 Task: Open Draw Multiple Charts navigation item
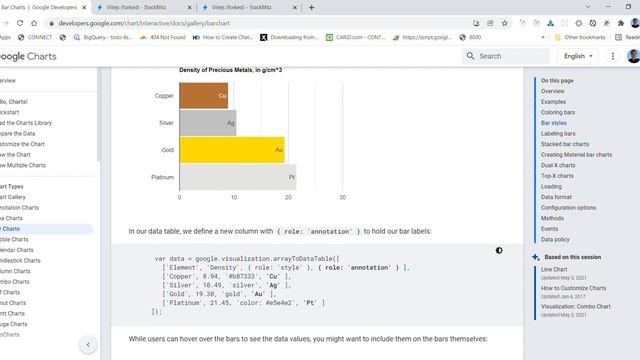point(23,165)
